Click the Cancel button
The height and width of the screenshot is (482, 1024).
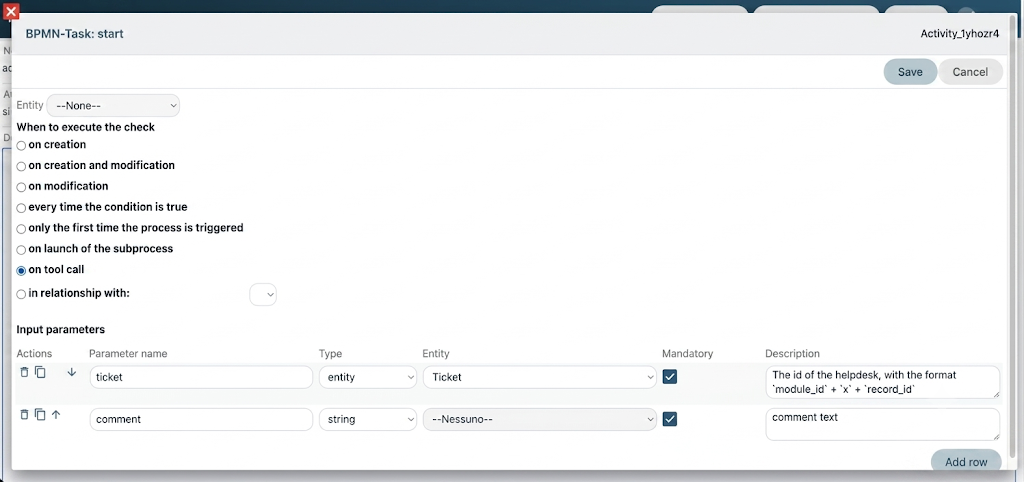pos(970,72)
